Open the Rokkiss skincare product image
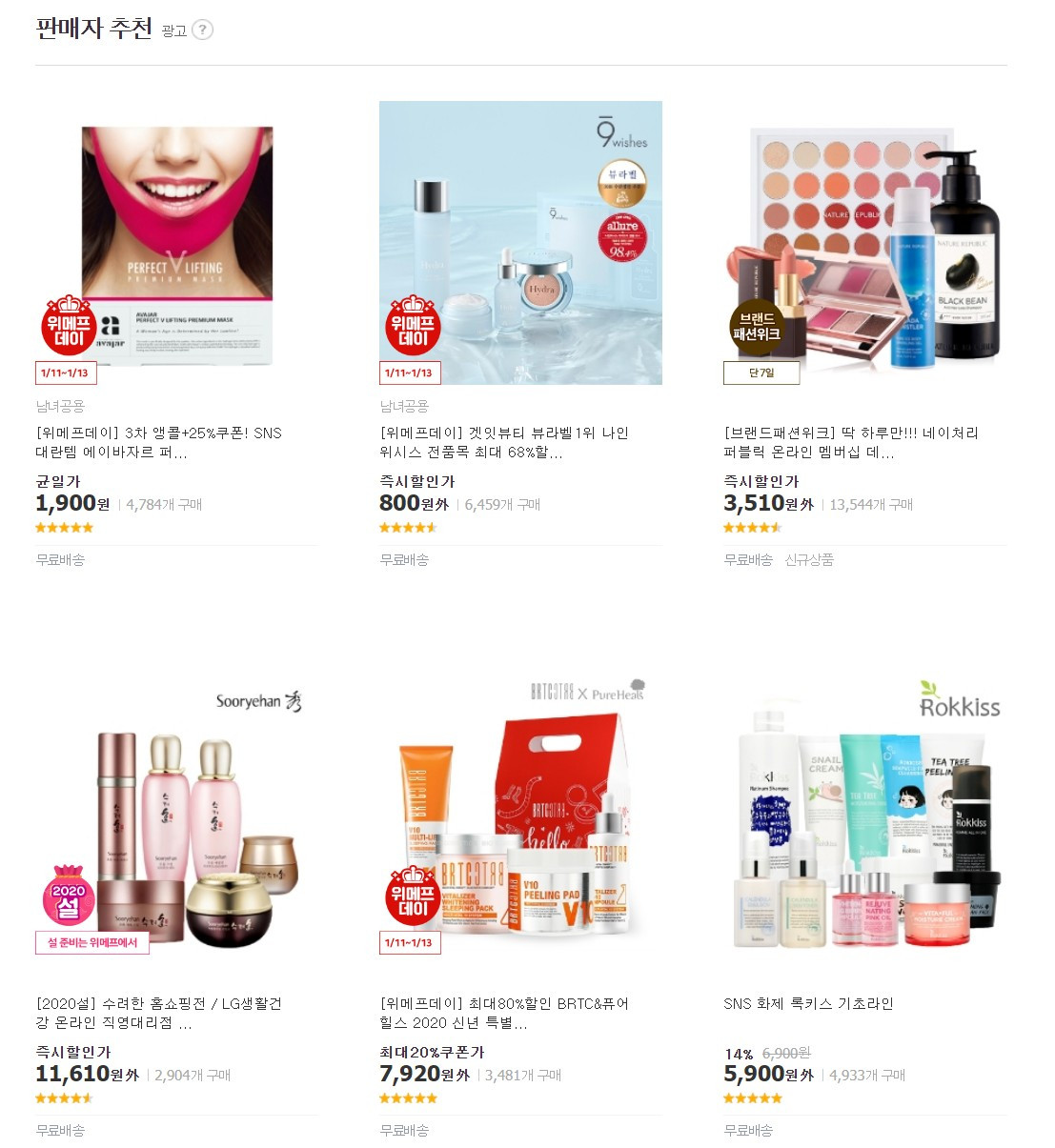Screen dimensions: 1055x1148 [864, 814]
